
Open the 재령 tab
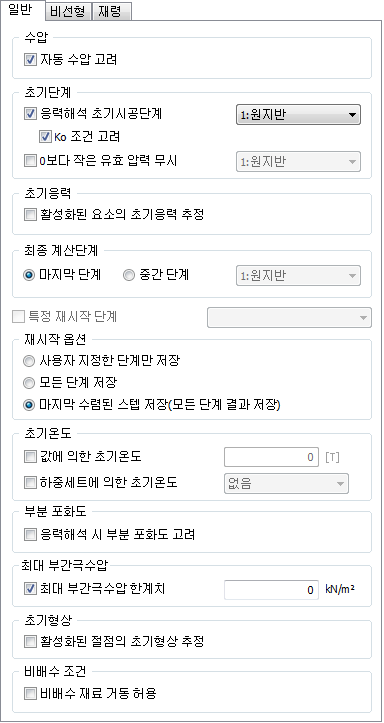click(112, 11)
